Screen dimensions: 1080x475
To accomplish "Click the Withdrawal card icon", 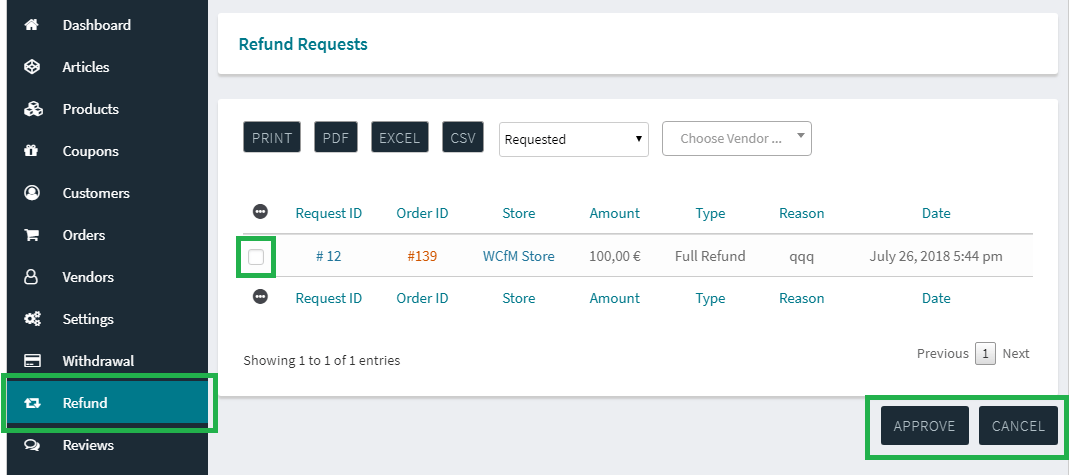I will pyautogui.click(x=32, y=361).
